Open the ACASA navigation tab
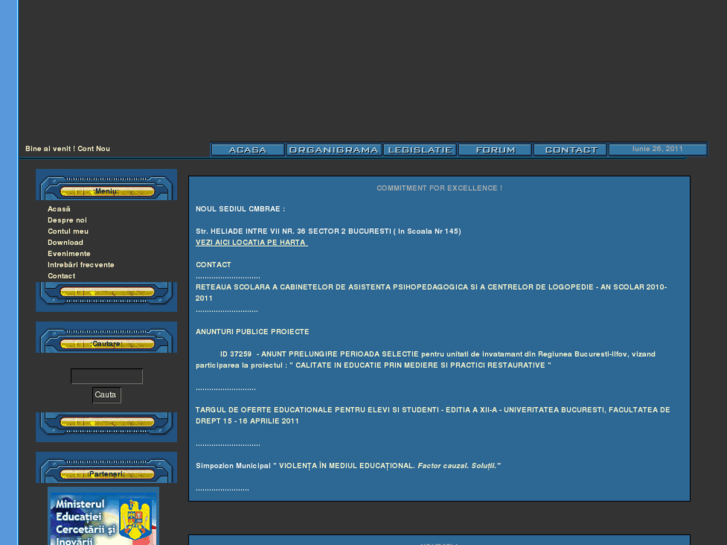The image size is (727, 545). 248,150
